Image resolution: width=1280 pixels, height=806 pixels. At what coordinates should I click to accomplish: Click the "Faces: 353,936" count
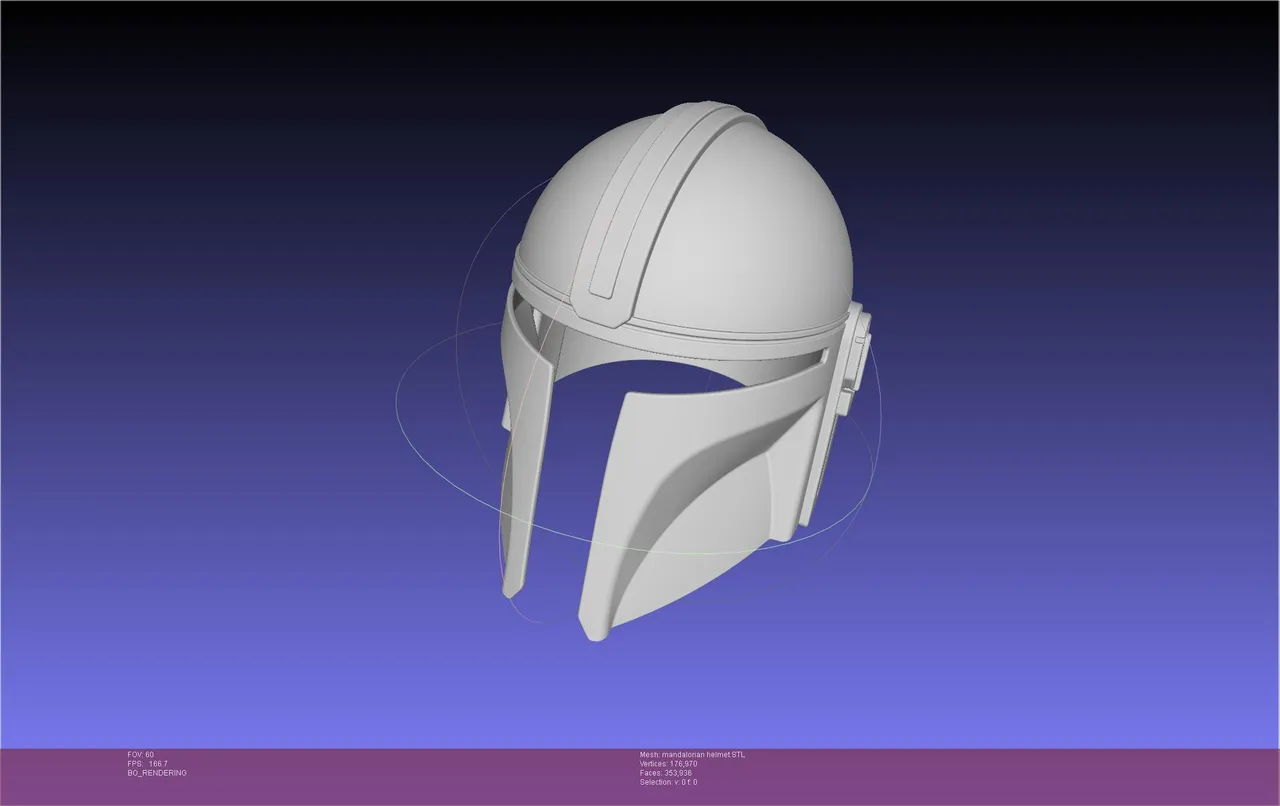665,773
